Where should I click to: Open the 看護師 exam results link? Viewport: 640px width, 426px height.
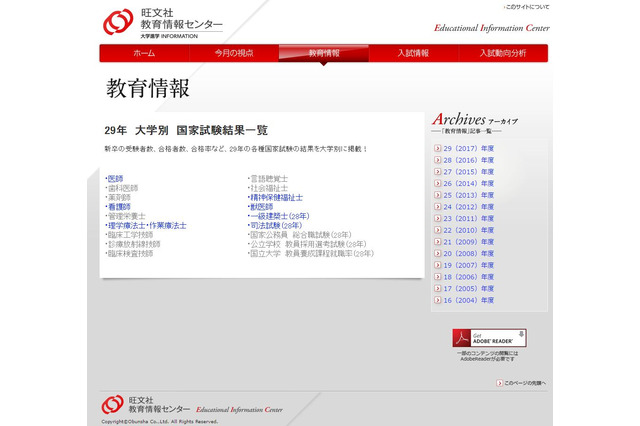click(x=119, y=207)
